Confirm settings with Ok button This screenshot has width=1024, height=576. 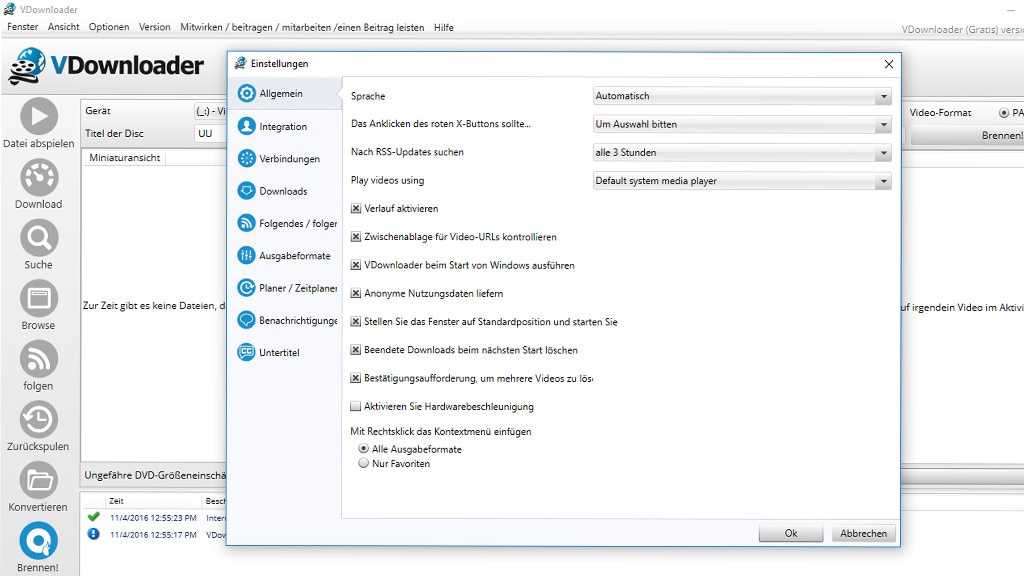(x=791, y=533)
